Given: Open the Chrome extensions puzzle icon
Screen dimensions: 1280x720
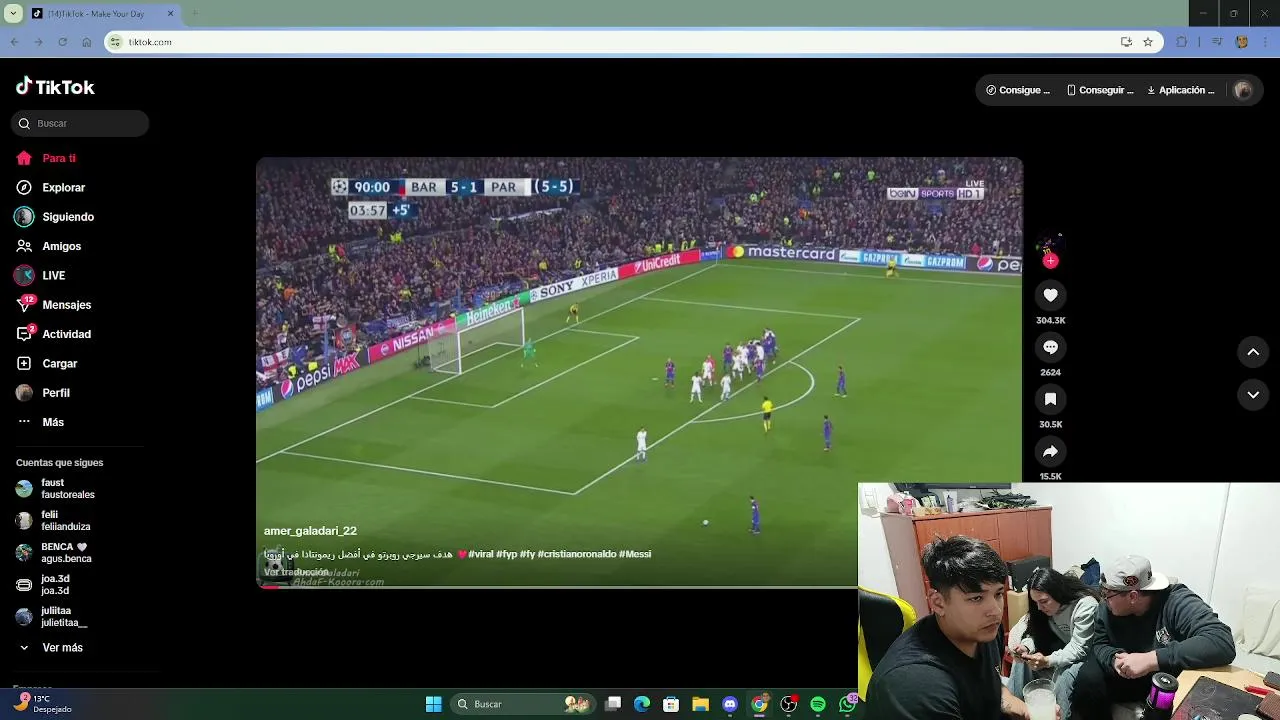Looking at the screenshot, I should pyautogui.click(x=1182, y=42).
